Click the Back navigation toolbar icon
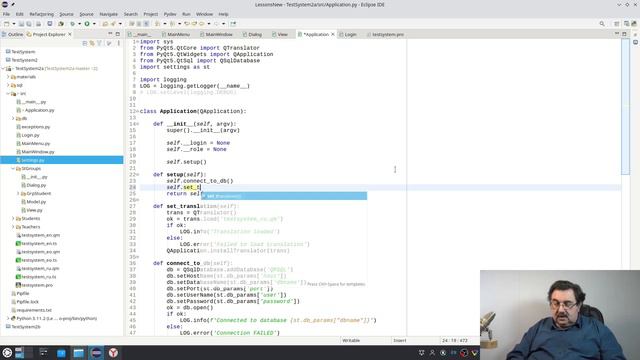This screenshot has width=640, height=360. [202, 24]
